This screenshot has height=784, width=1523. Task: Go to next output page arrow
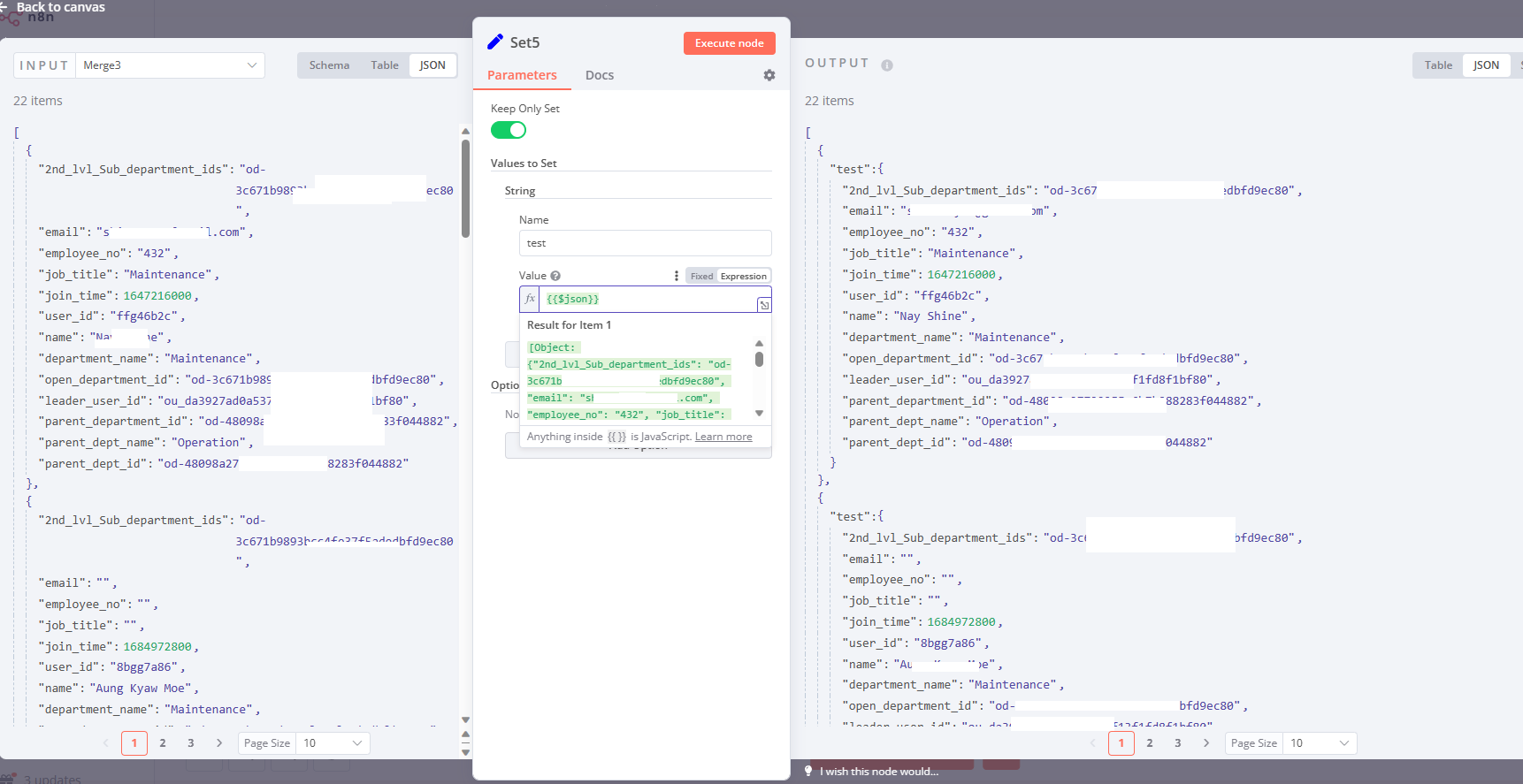tap(1206, 743)
